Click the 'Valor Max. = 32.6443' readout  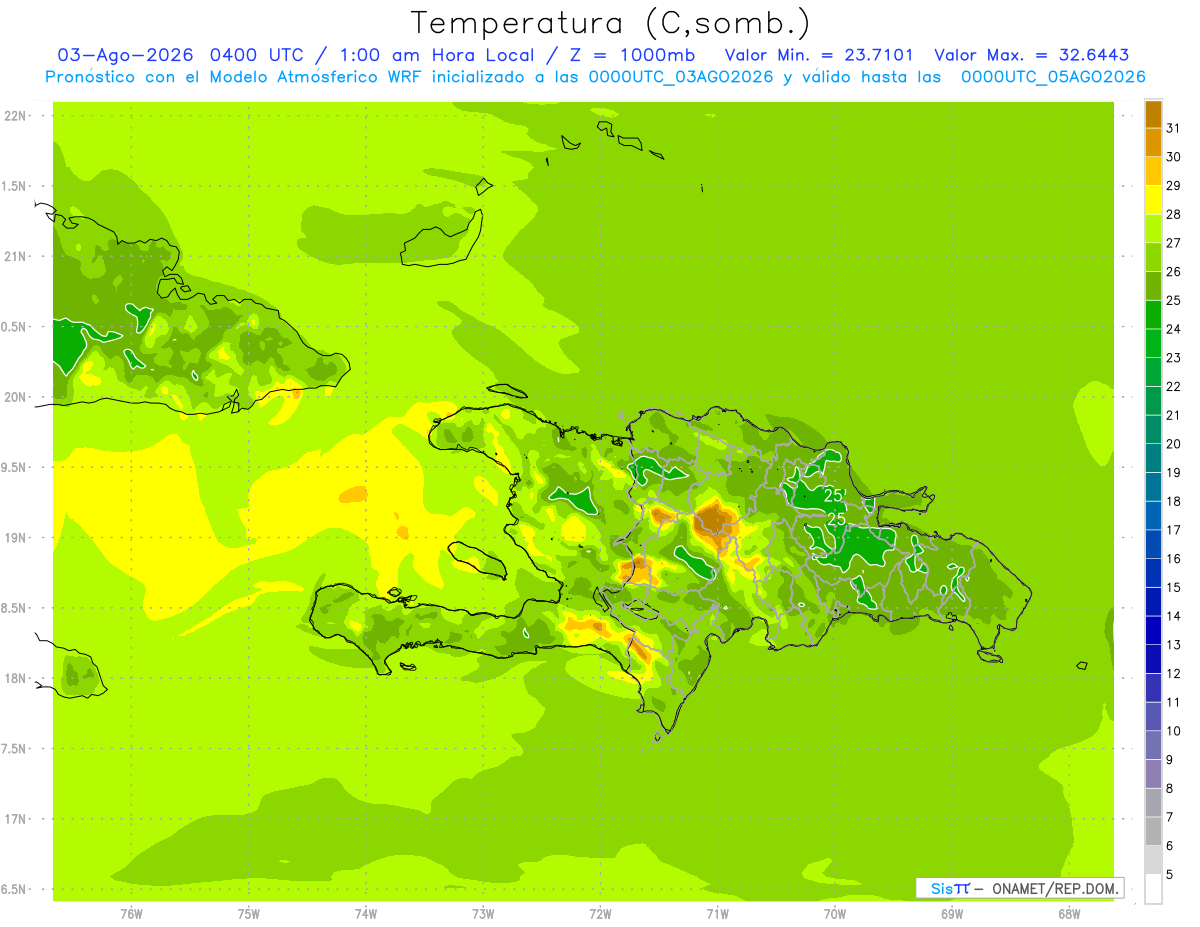[x=1032, y=55]
